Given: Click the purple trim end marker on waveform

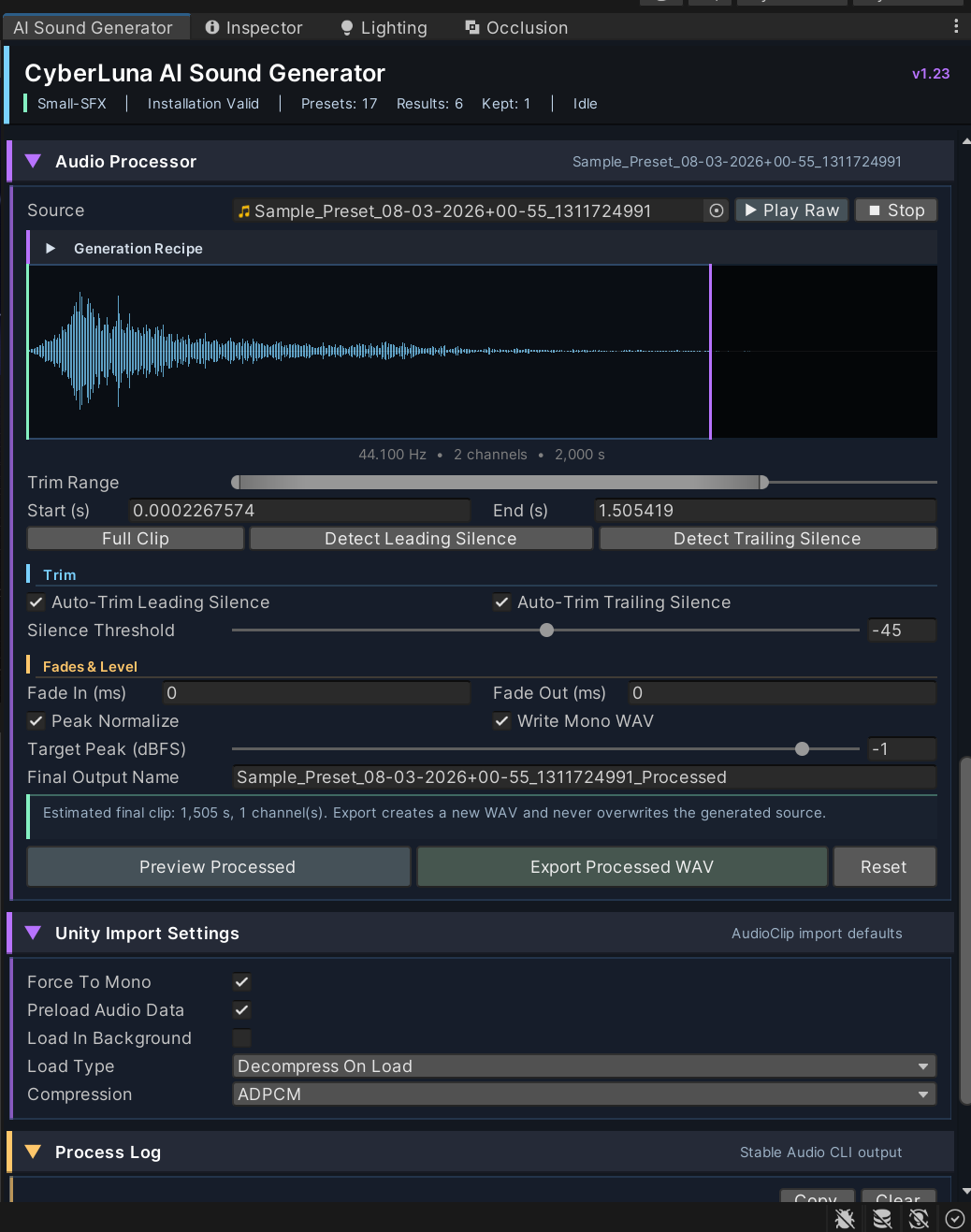Looking at the screenshot, I should point(711,352).
